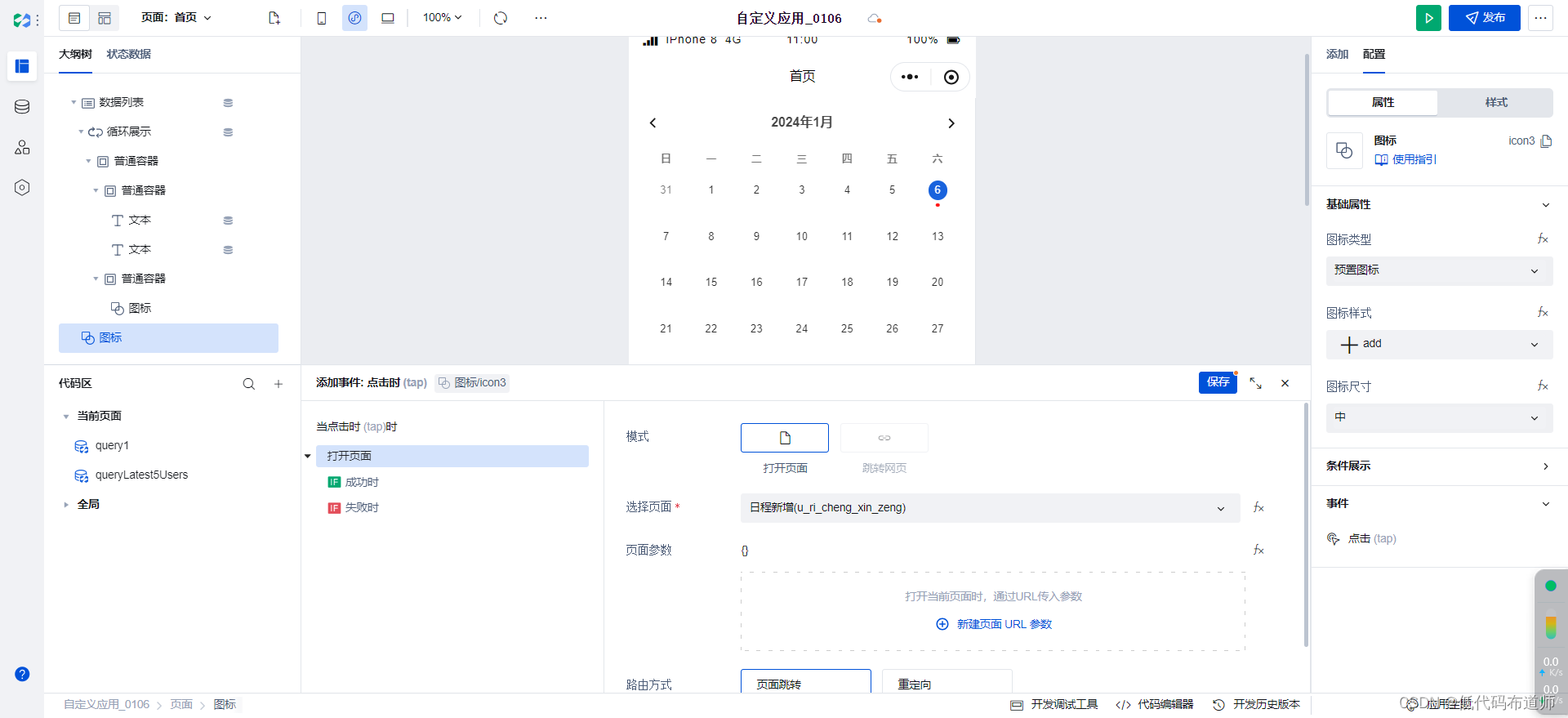Select the mini program preview mode
The width and height of the screenshot is (1568, 718).
pos(354,18)
